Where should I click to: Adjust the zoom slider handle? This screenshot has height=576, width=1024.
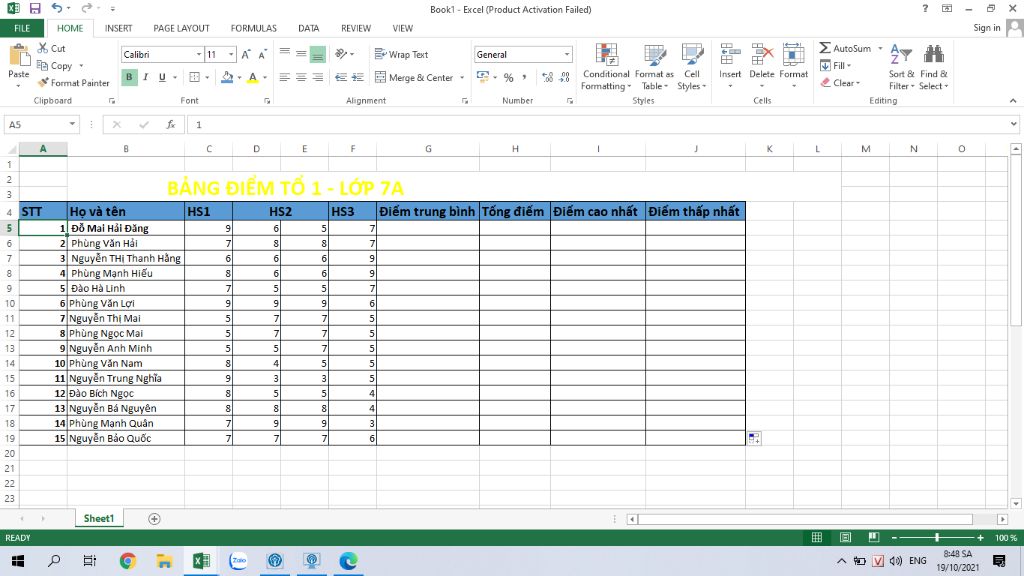pyautogui.click(x=936, y=537)
